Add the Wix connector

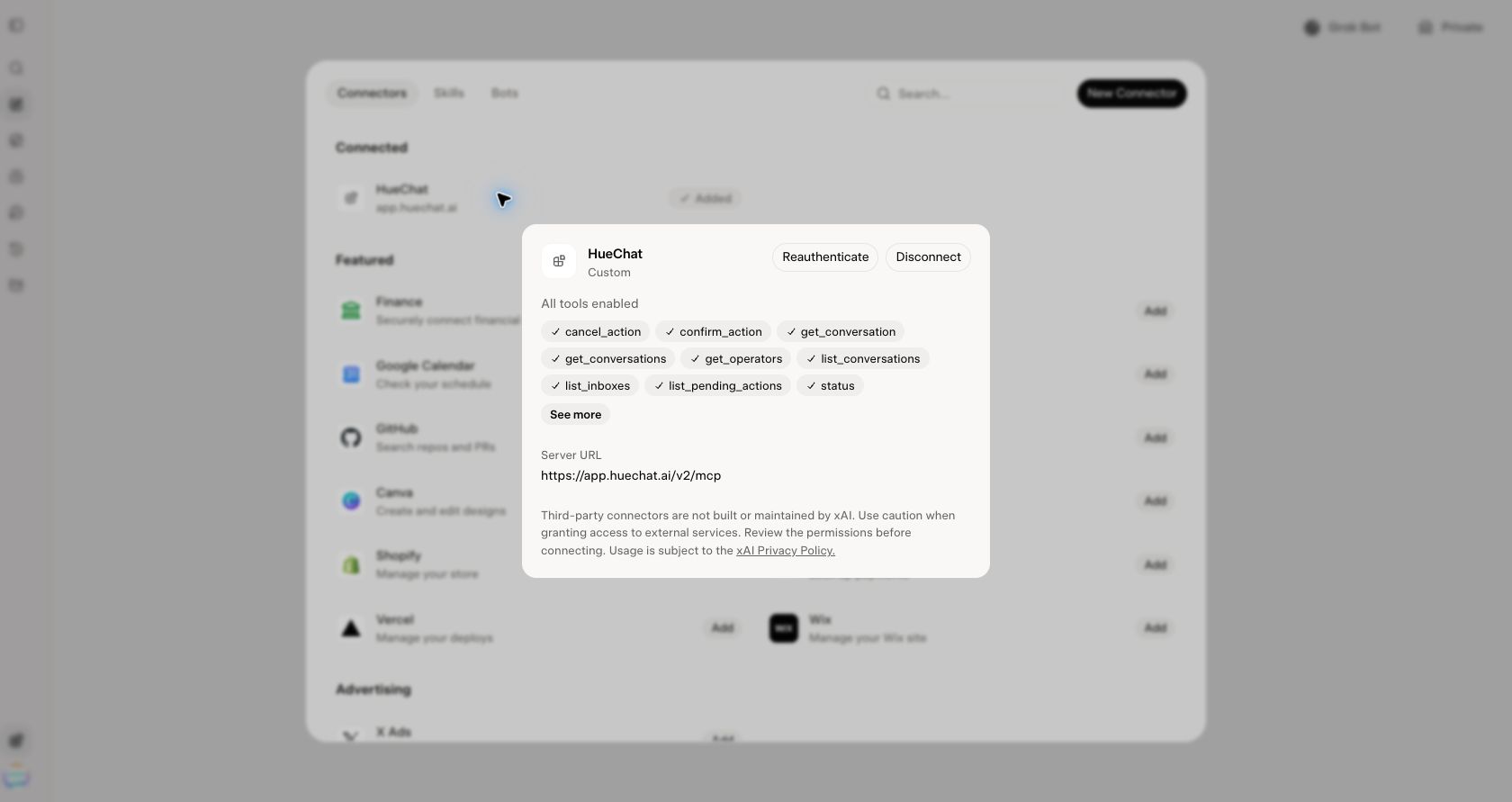(1156, 628)
